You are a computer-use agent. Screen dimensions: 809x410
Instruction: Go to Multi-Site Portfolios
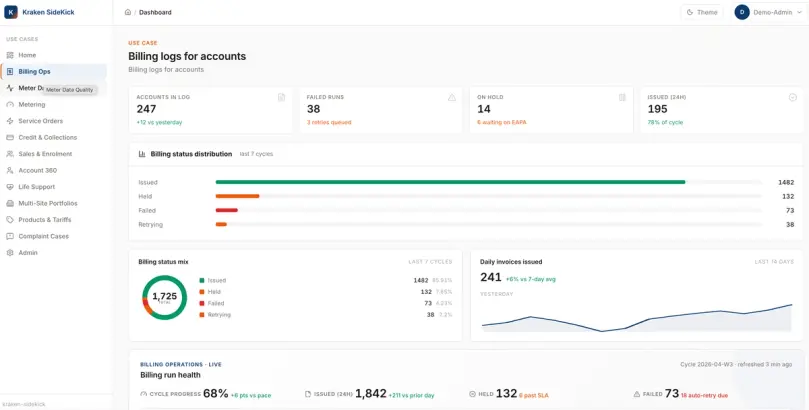(x=54, y=203)
